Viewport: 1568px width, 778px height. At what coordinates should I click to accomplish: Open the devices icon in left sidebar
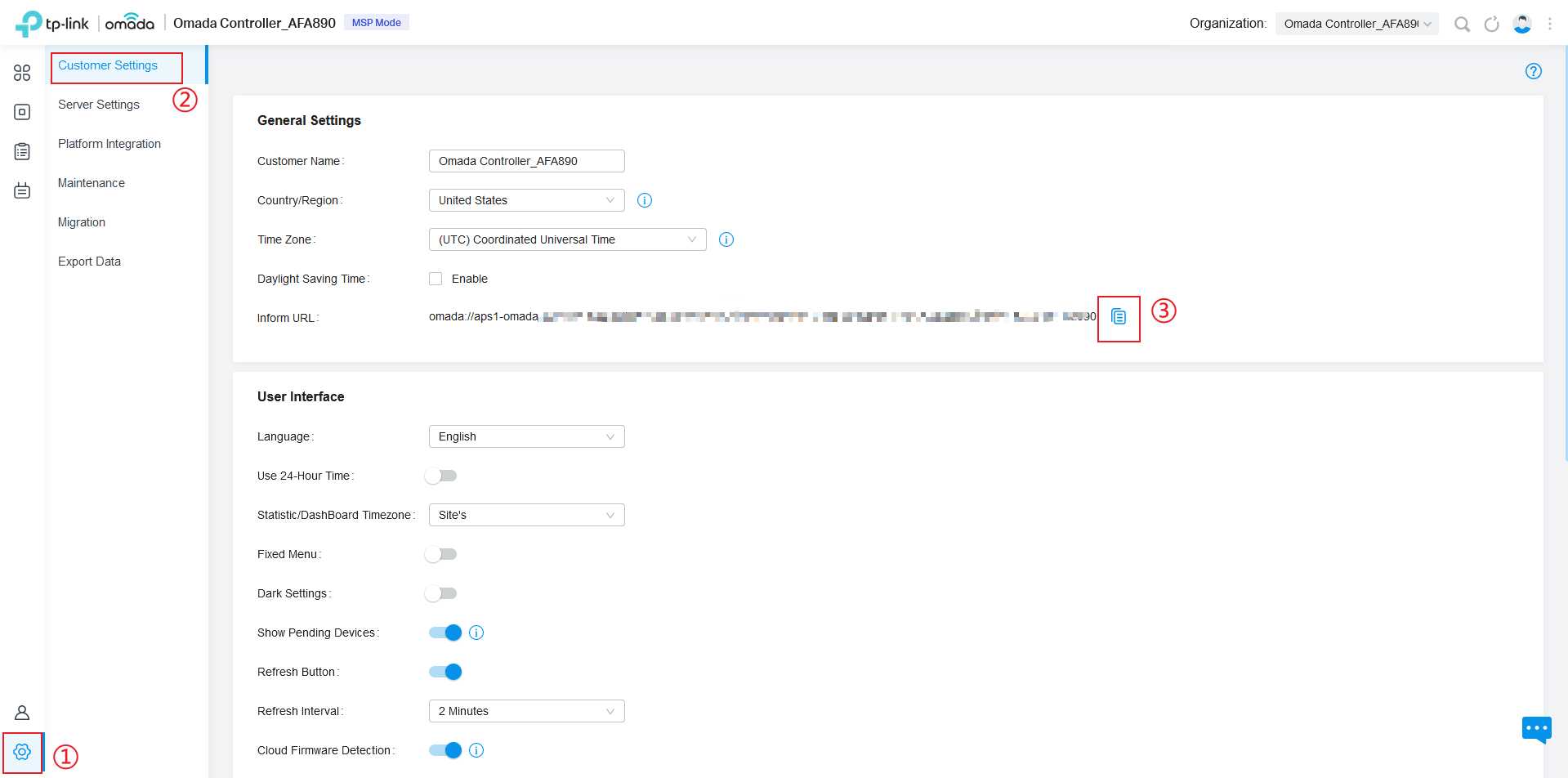22,112
